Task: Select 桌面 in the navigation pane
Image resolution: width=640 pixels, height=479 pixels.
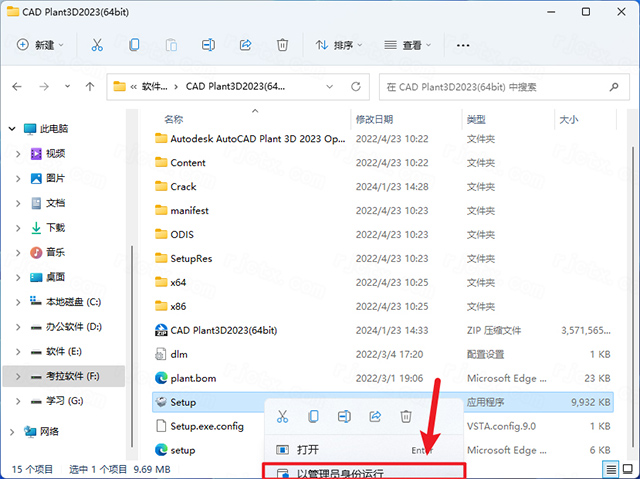Action: pyautogui.click(x=48, y=277)
